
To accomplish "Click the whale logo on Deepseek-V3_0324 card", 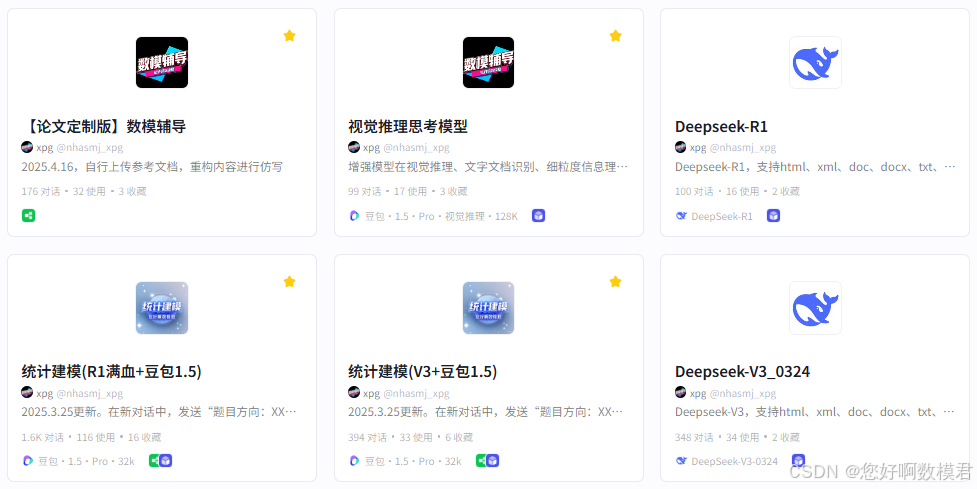I will click(x=815, y=308).
